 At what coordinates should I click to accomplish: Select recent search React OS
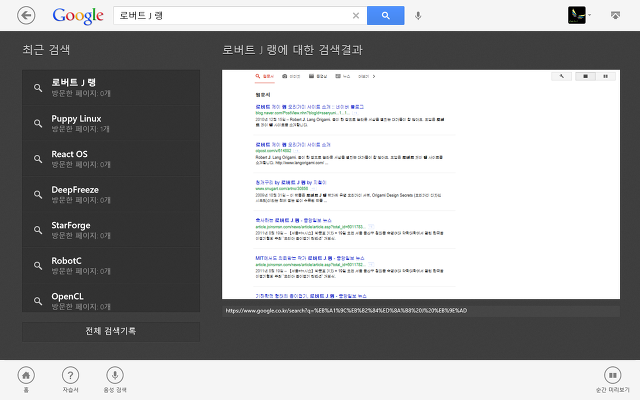(111, 159)
